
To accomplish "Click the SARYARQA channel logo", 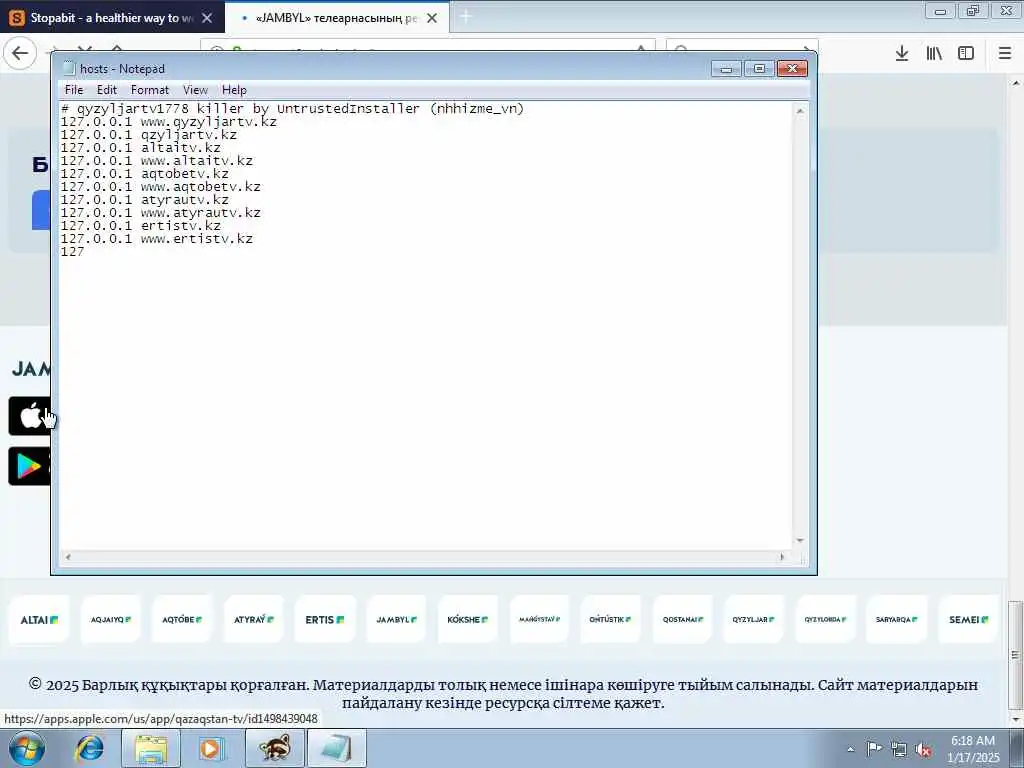I will (x=897, y=619).
